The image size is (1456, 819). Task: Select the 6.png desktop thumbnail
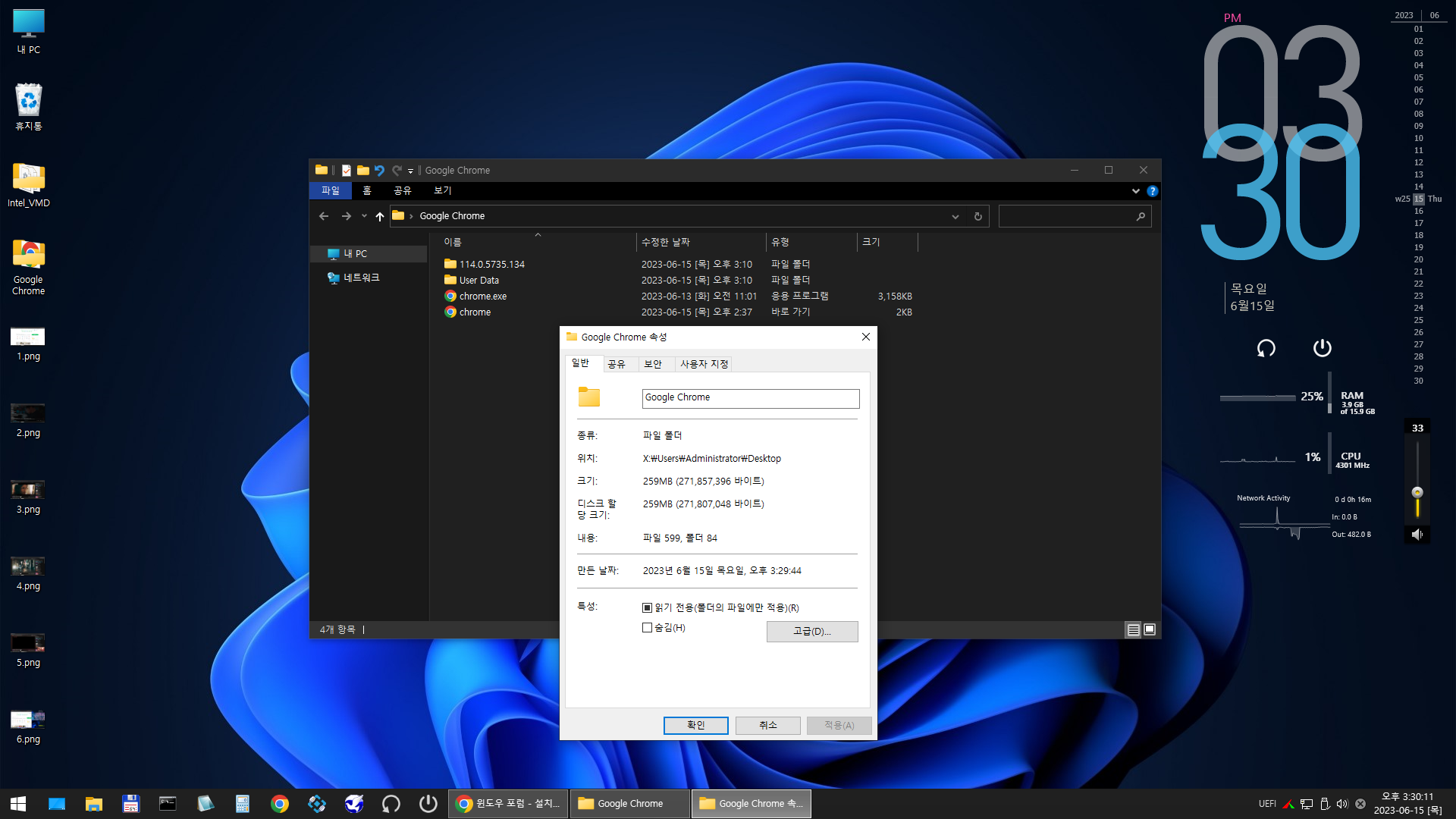pyautogui.click(x=29, y=727)
